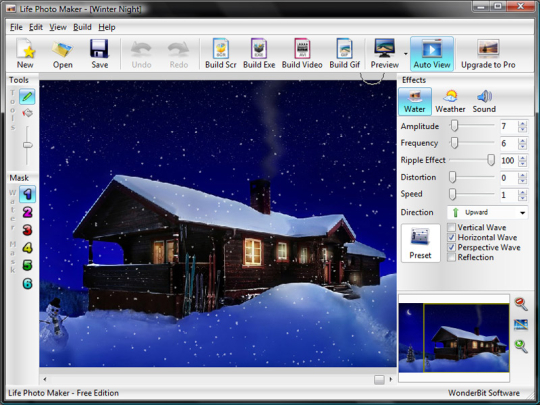Click the green zoom in magnifier
Image resolution: width=540 pixels, height=405 pixels.
[x=521, y=346]
